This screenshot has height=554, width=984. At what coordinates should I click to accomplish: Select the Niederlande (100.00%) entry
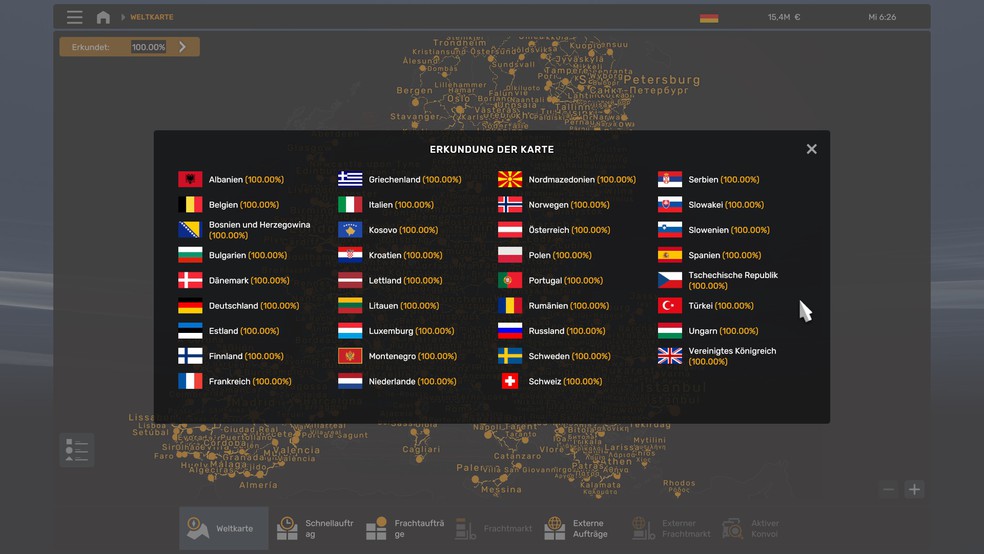coord(397,381)
